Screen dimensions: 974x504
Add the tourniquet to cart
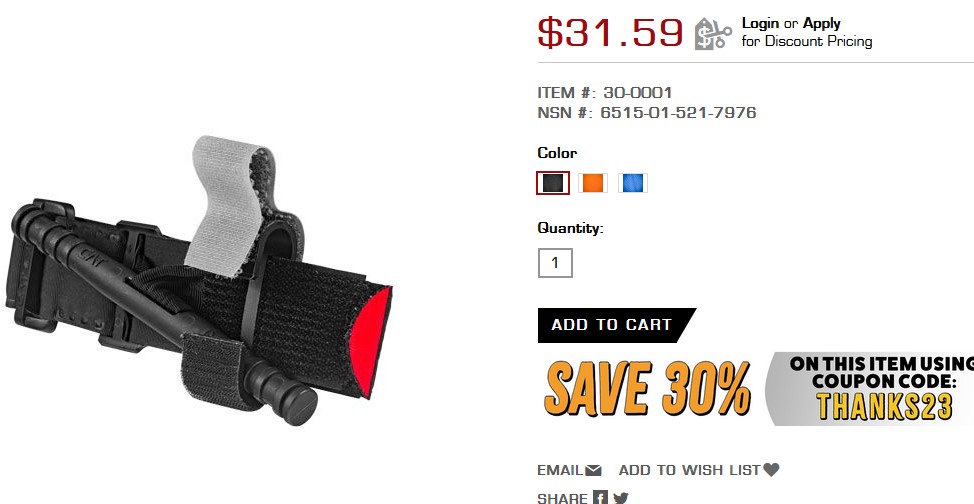coord(615,325)
